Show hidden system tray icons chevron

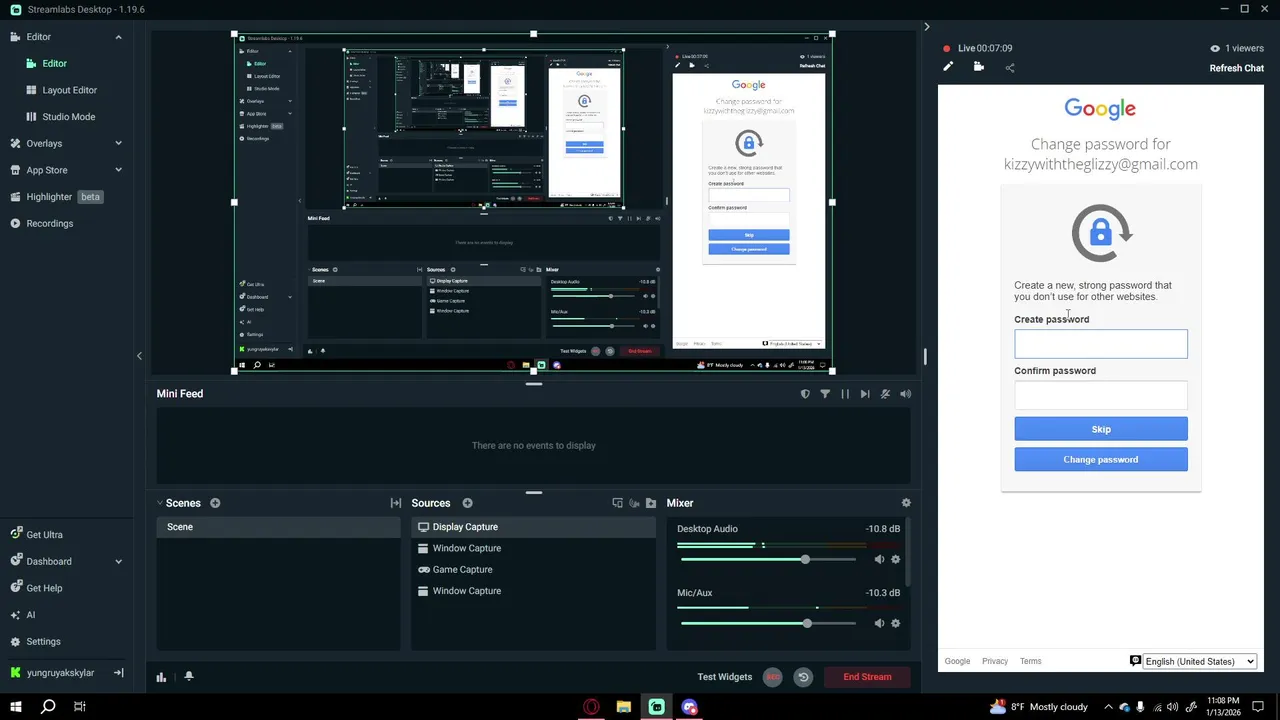(1107, 707)
